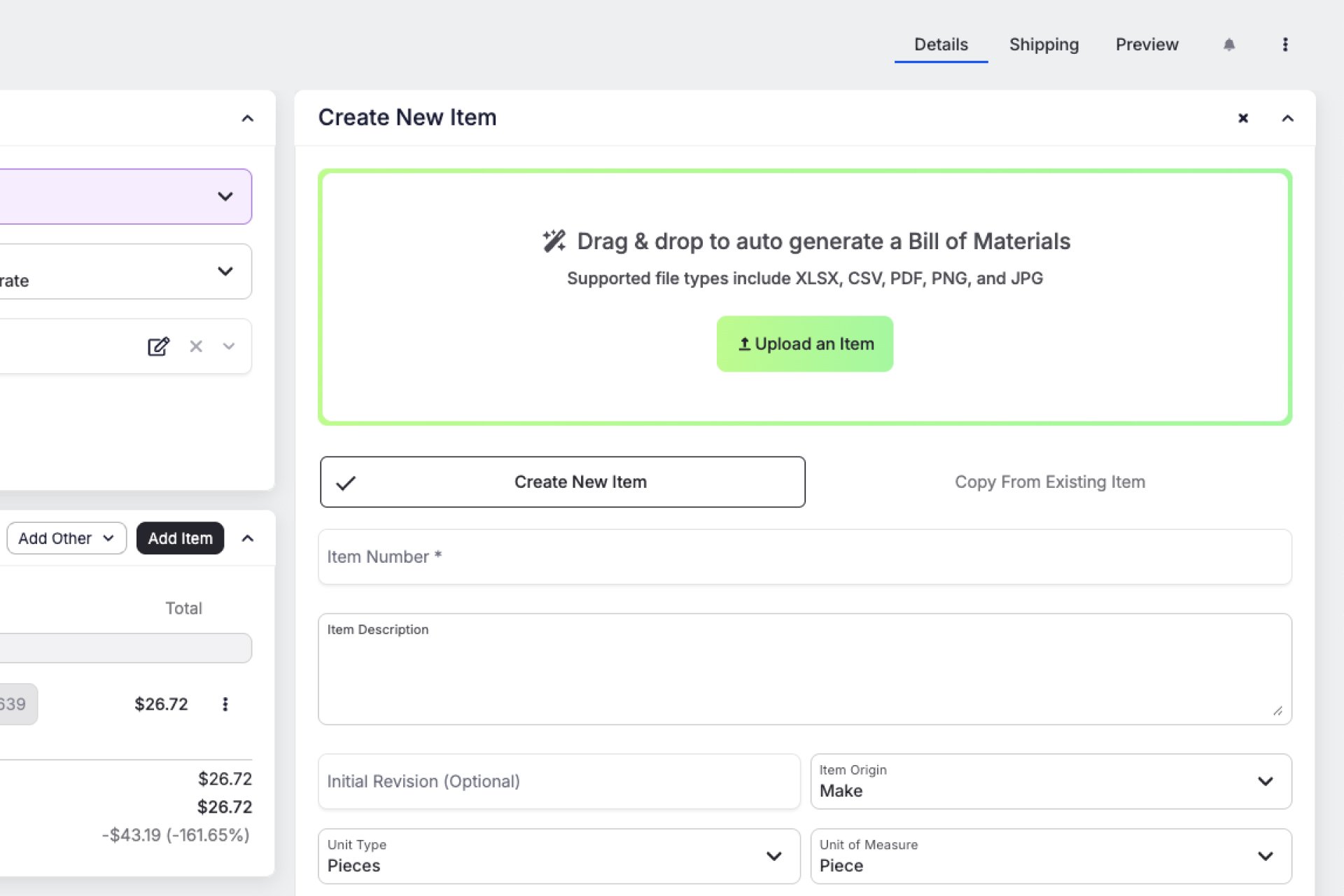The width and height of the screenshot is (1344, 896).
Task: Click the Upload an Item button
Action: pos(805,344)
